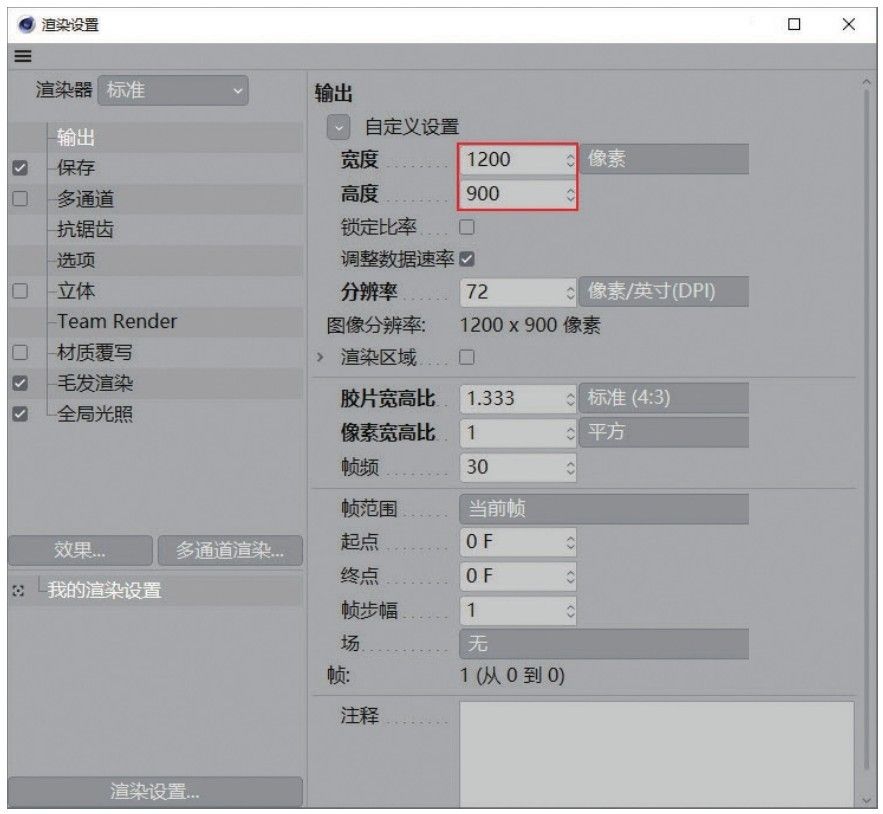This screenshot has height=814, width=883.
Task: Select the 立体 settings item
Action: coord(76,291)
